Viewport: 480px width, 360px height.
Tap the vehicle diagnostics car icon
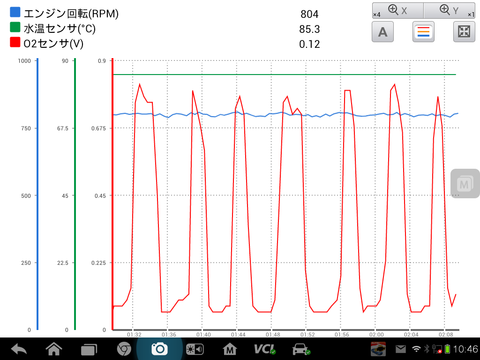click(301, 349)
